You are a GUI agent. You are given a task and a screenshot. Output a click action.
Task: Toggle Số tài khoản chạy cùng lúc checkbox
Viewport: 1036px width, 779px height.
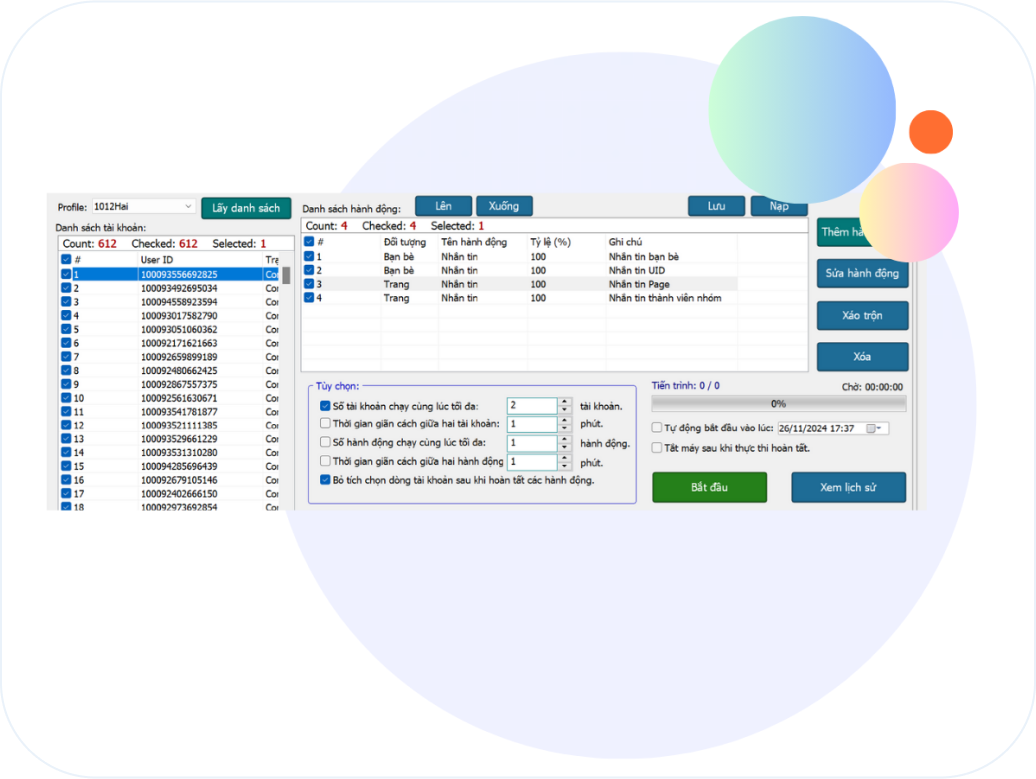(325, 406)
